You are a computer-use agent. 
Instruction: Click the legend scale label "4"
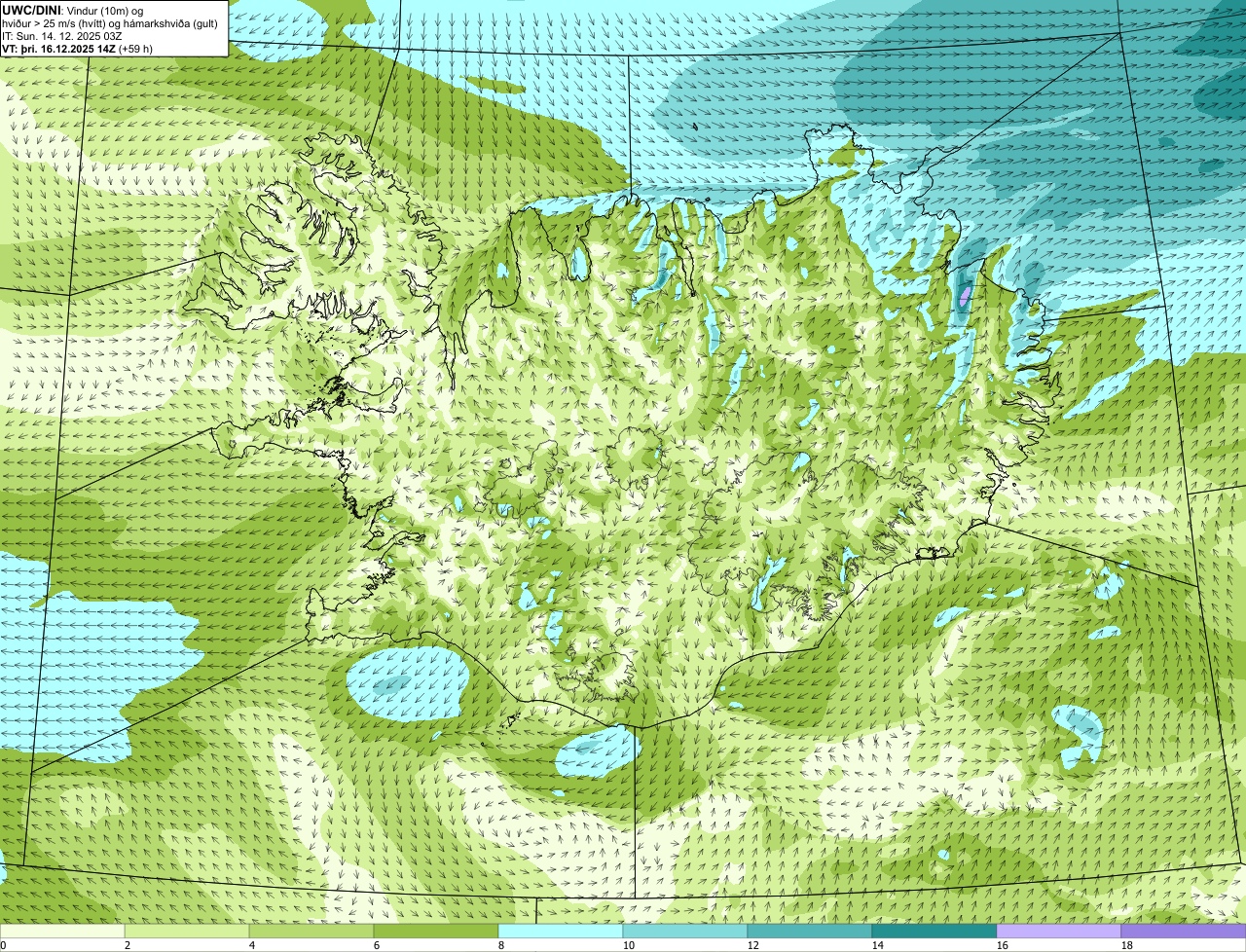252,945
